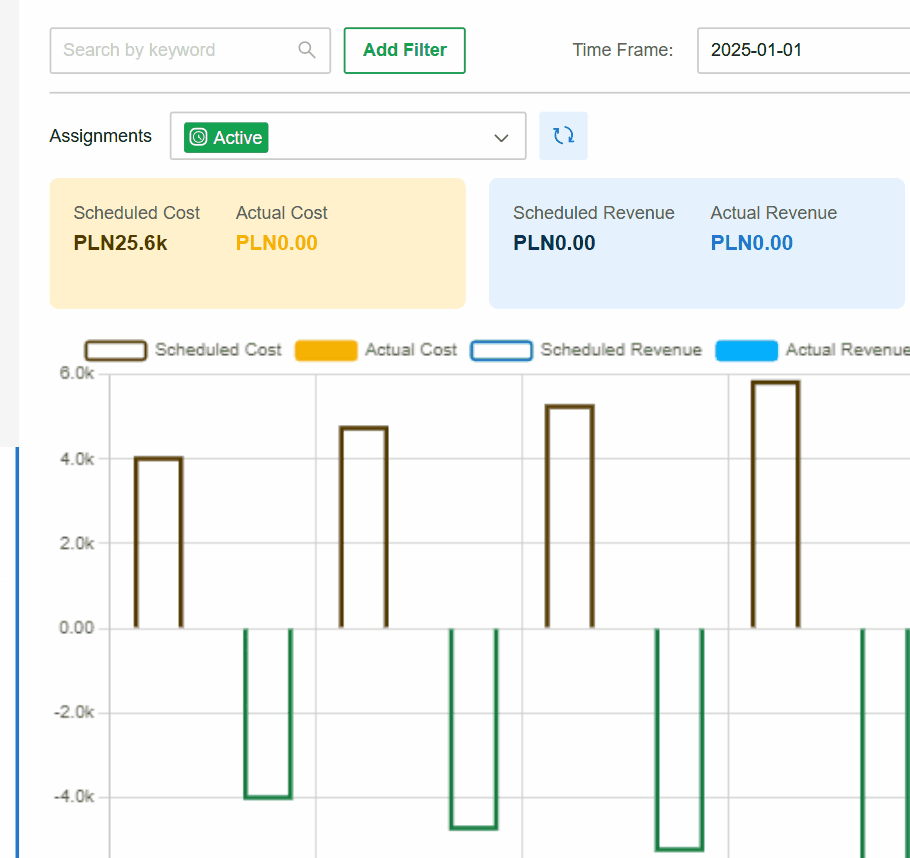Click the first green negative bar
The height and width of the screenshot is (858, 910).
pos(268,713)
